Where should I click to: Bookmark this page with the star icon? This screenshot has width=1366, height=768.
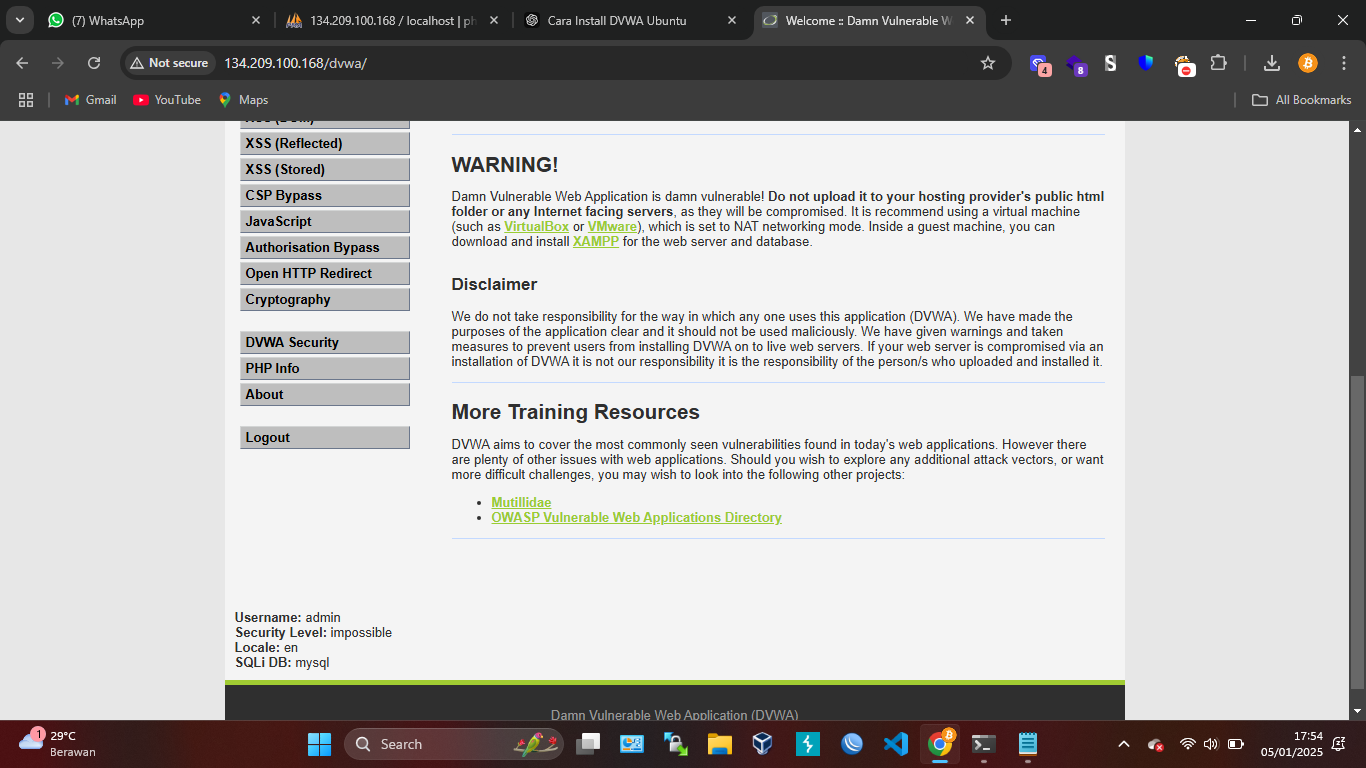click(x=988, y=63)
